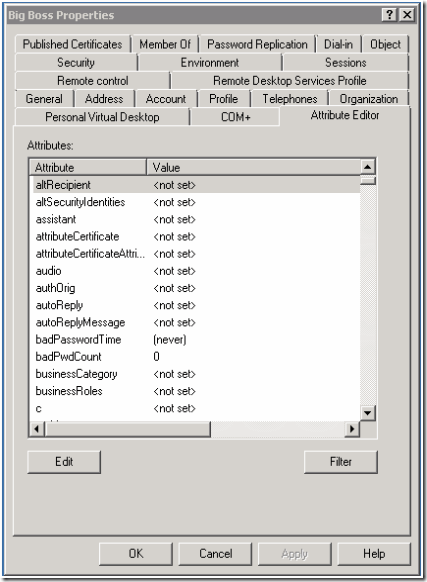This screenshot has width=427, height=582.
Task: Click the horizontal scrollbar thumb
Action: (x=127, y=429)
